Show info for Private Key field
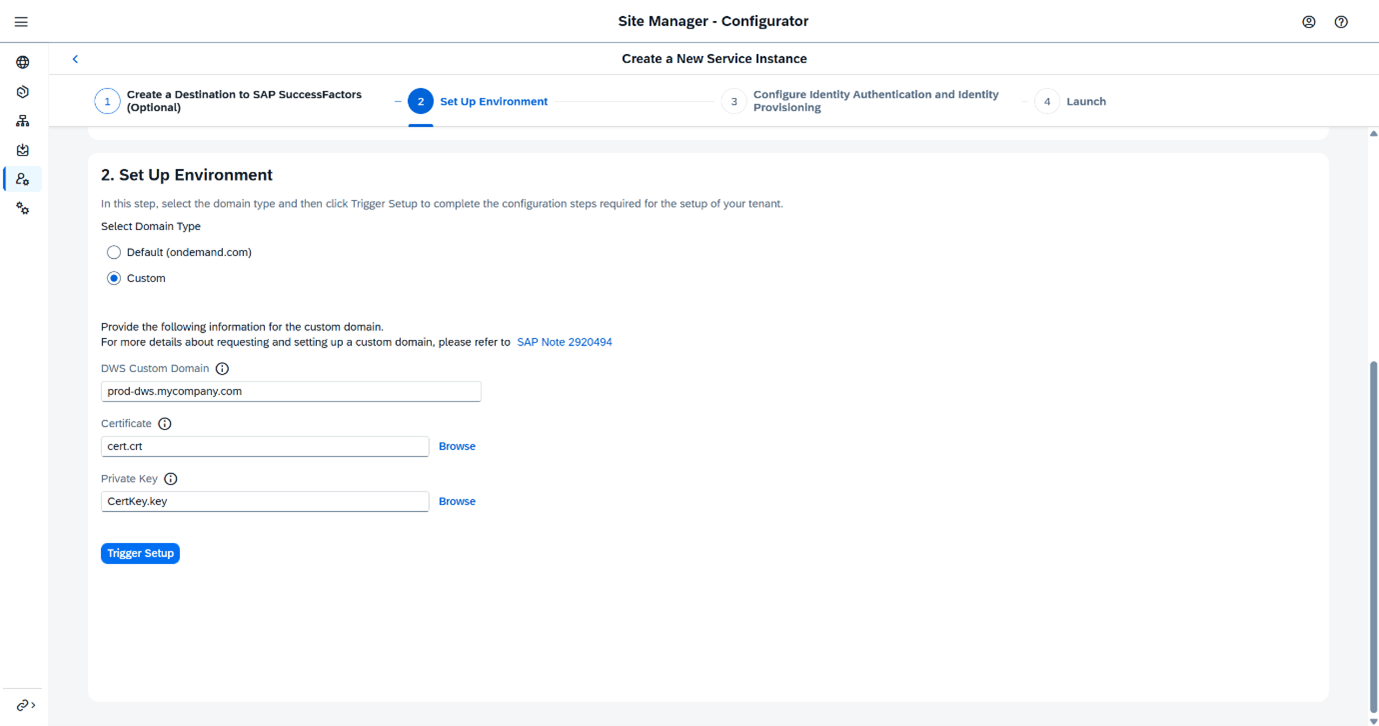This screenshot has height=726, width=1379. coord(171,479)
